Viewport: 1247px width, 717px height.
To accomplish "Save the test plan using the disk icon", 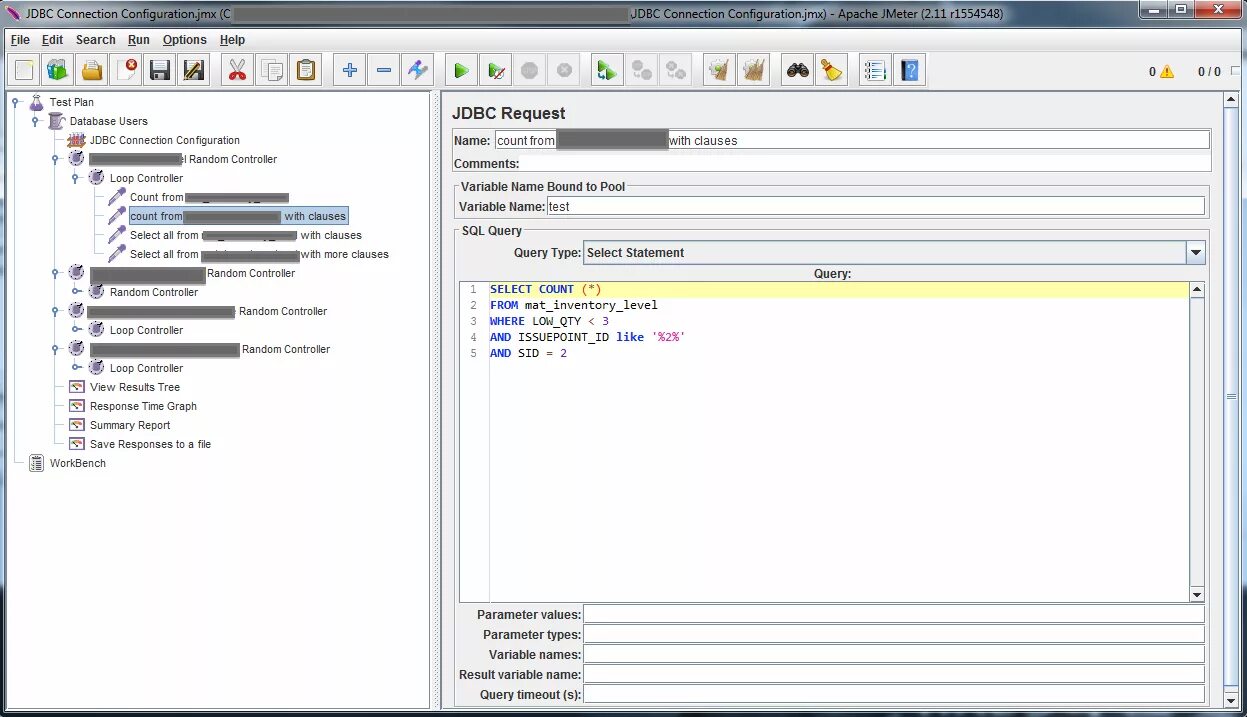I will pyautogui.click(x=160, y=69).
